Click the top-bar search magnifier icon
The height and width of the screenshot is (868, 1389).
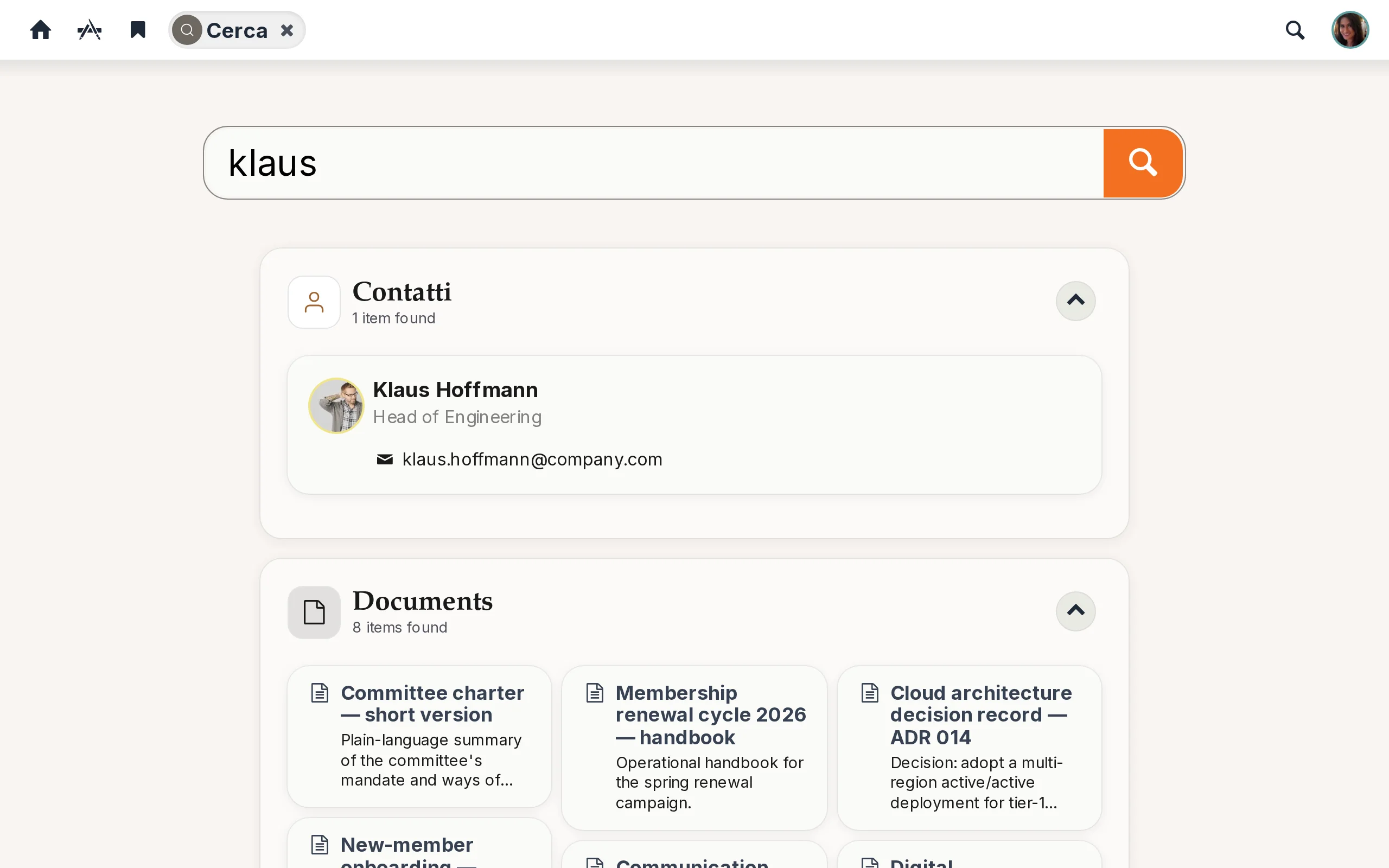(x=1295, y=30)
